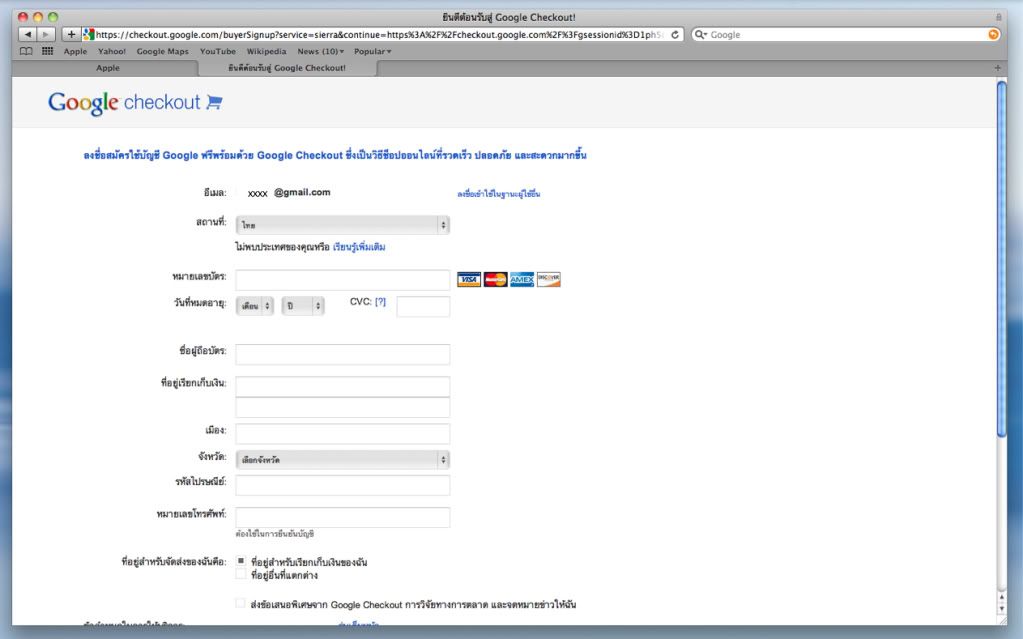Viewport: 1023px width, 639px height.
Task: Open the YouTube bookmark
Action: [218, 51]
